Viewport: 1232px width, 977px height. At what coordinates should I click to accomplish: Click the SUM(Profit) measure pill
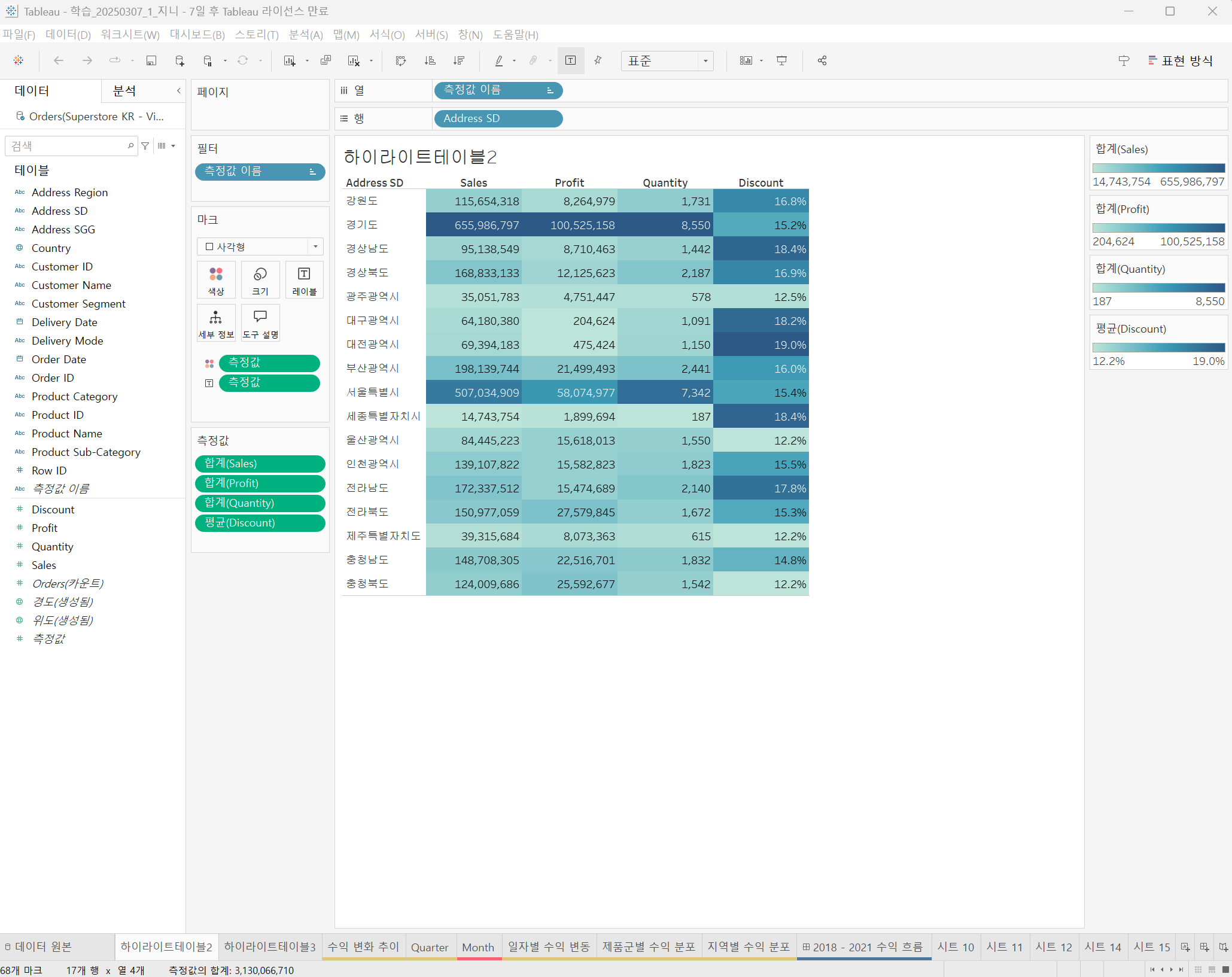click(x=260, y=483)
